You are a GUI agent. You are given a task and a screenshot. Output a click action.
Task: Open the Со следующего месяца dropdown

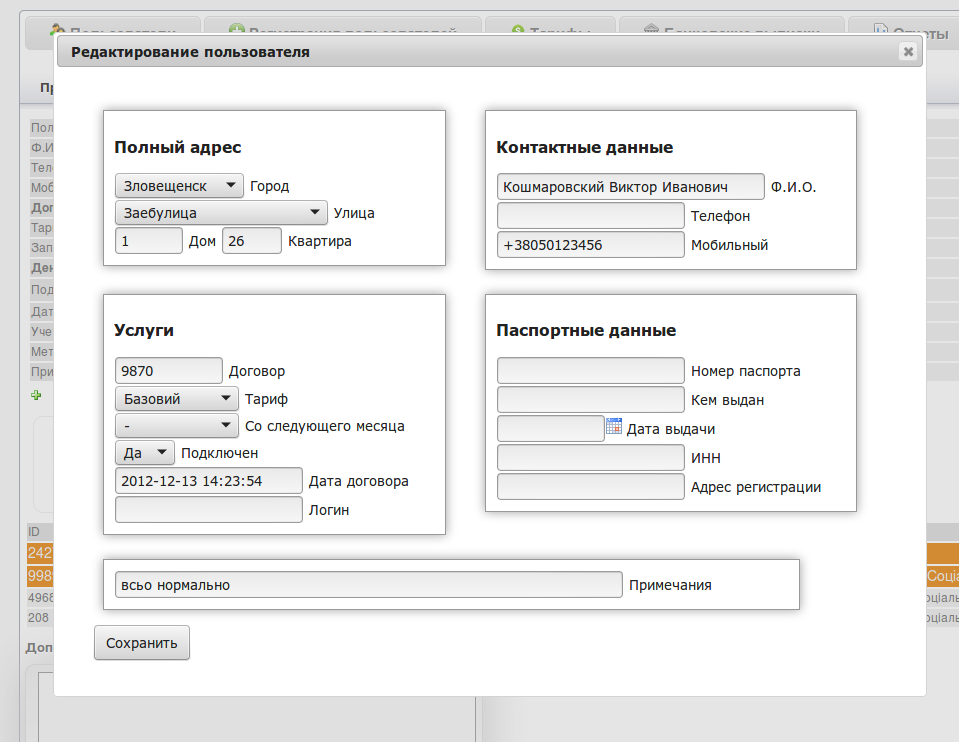coord(176,426)
